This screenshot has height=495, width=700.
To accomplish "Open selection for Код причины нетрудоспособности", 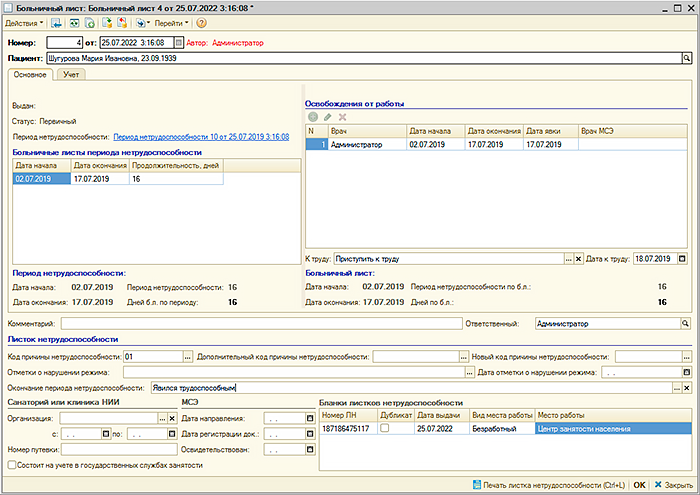I will point(187,356).
